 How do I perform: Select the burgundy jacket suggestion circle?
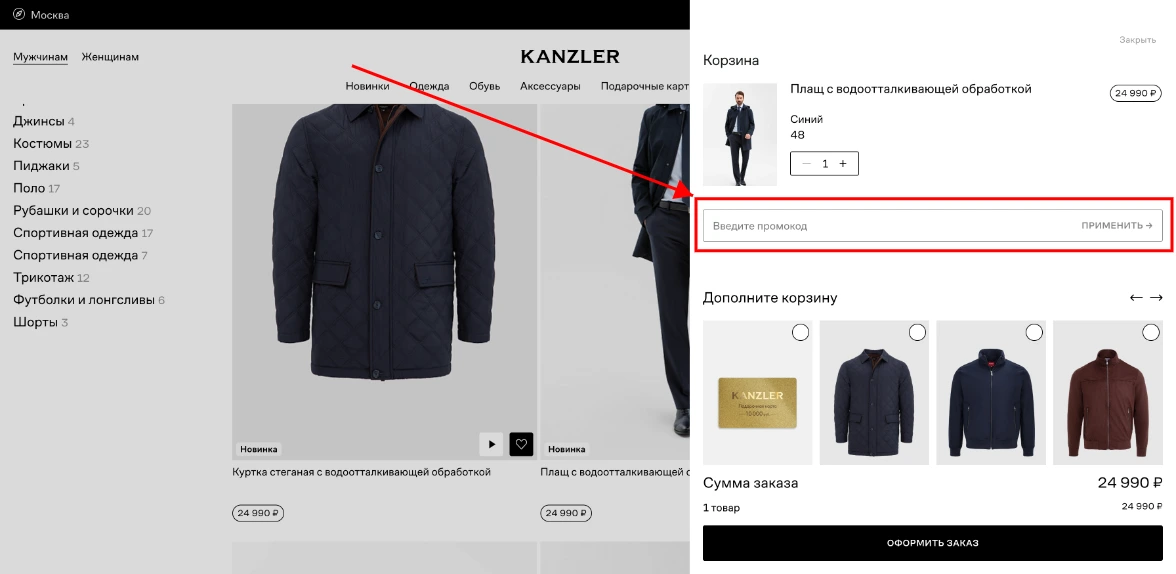click(x=1150, y=332)
